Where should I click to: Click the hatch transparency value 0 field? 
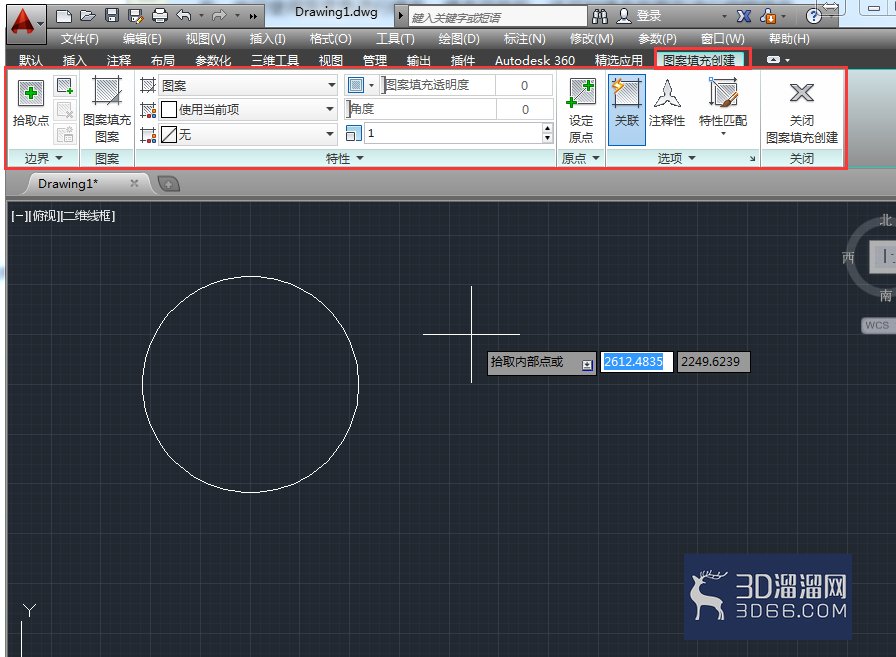tap(524, 85)
